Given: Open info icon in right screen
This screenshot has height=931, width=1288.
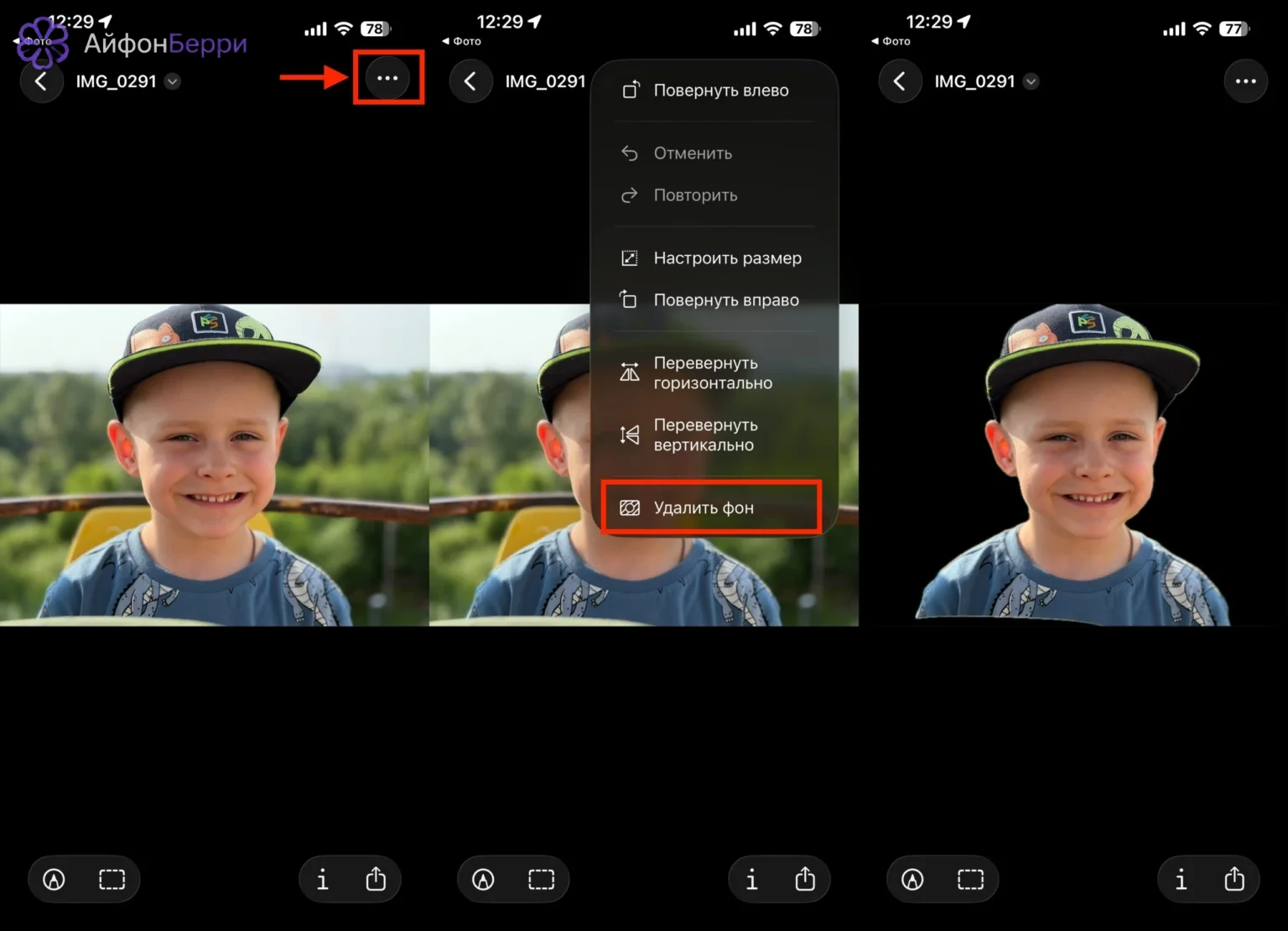Looking at the screenshot, I should tap(1182, 879).
